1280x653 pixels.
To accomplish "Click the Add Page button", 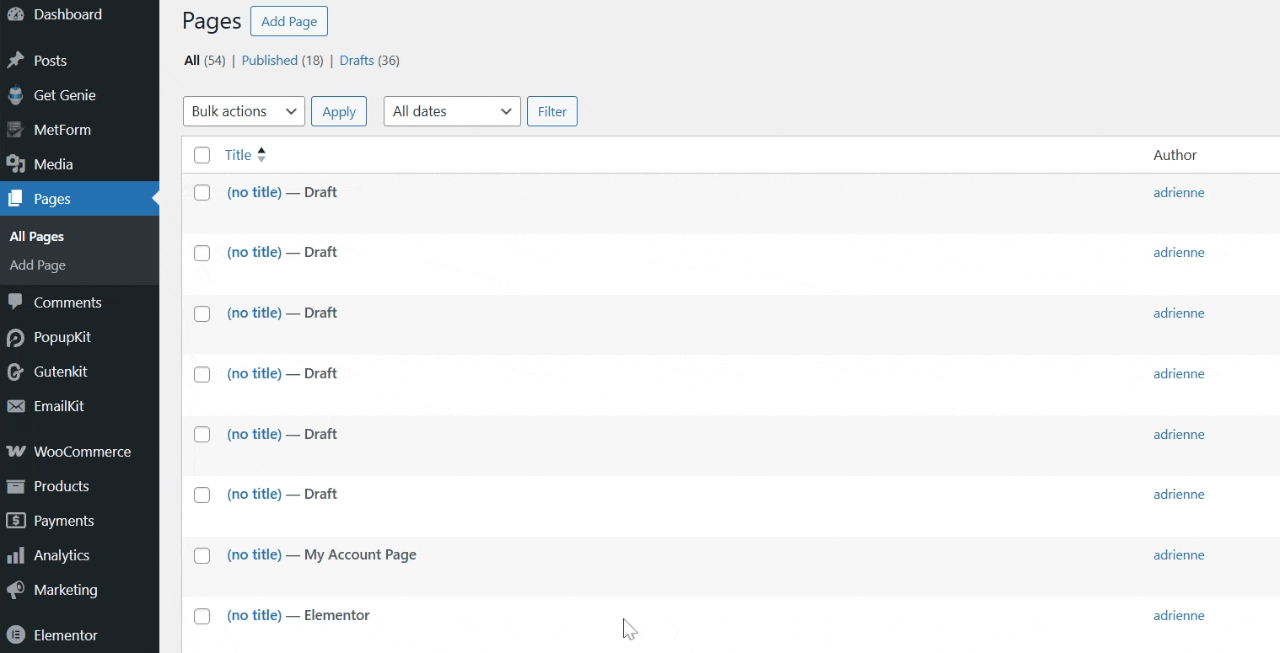I will point(288,21).
